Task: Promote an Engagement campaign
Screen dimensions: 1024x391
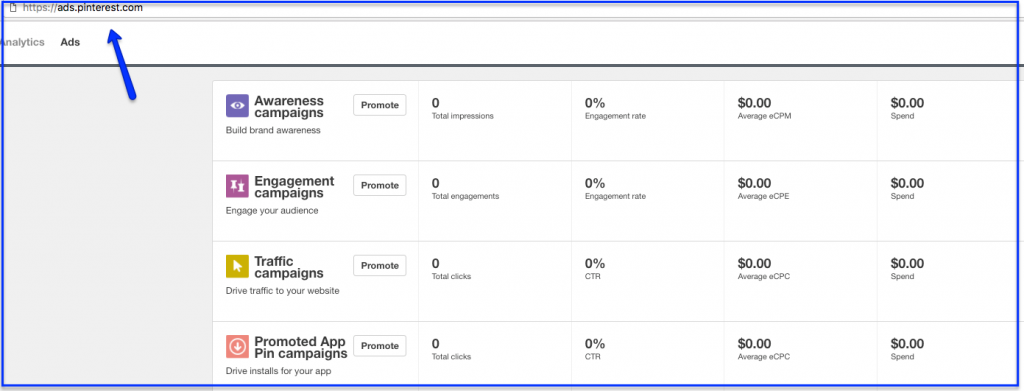Action: (379, 185)
